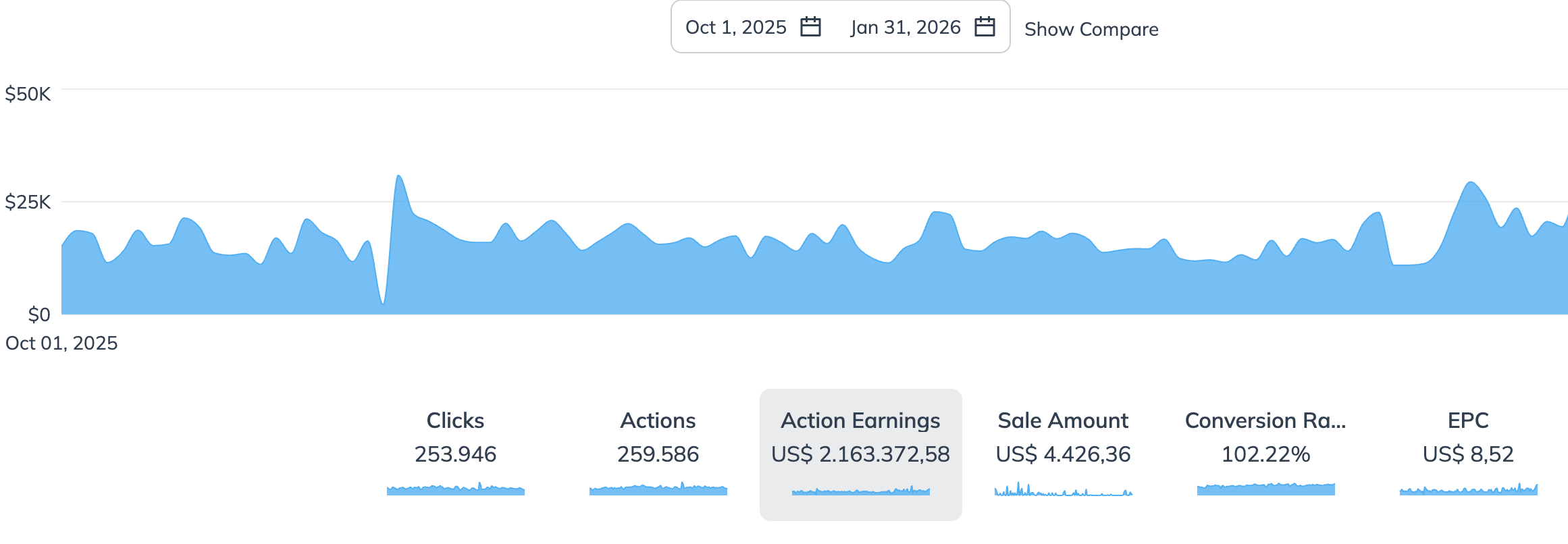
Task: Click the EPC sparkline mini chart
Action: click(1468, 489)
